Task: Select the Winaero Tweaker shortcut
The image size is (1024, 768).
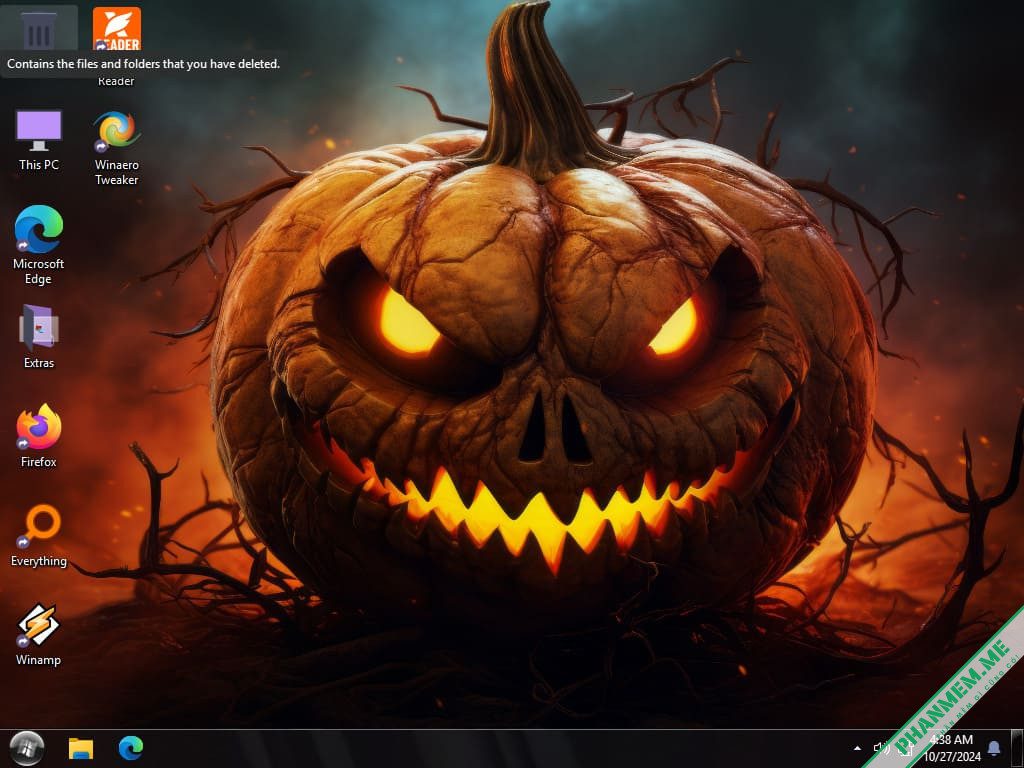Action: coord(116,148)
